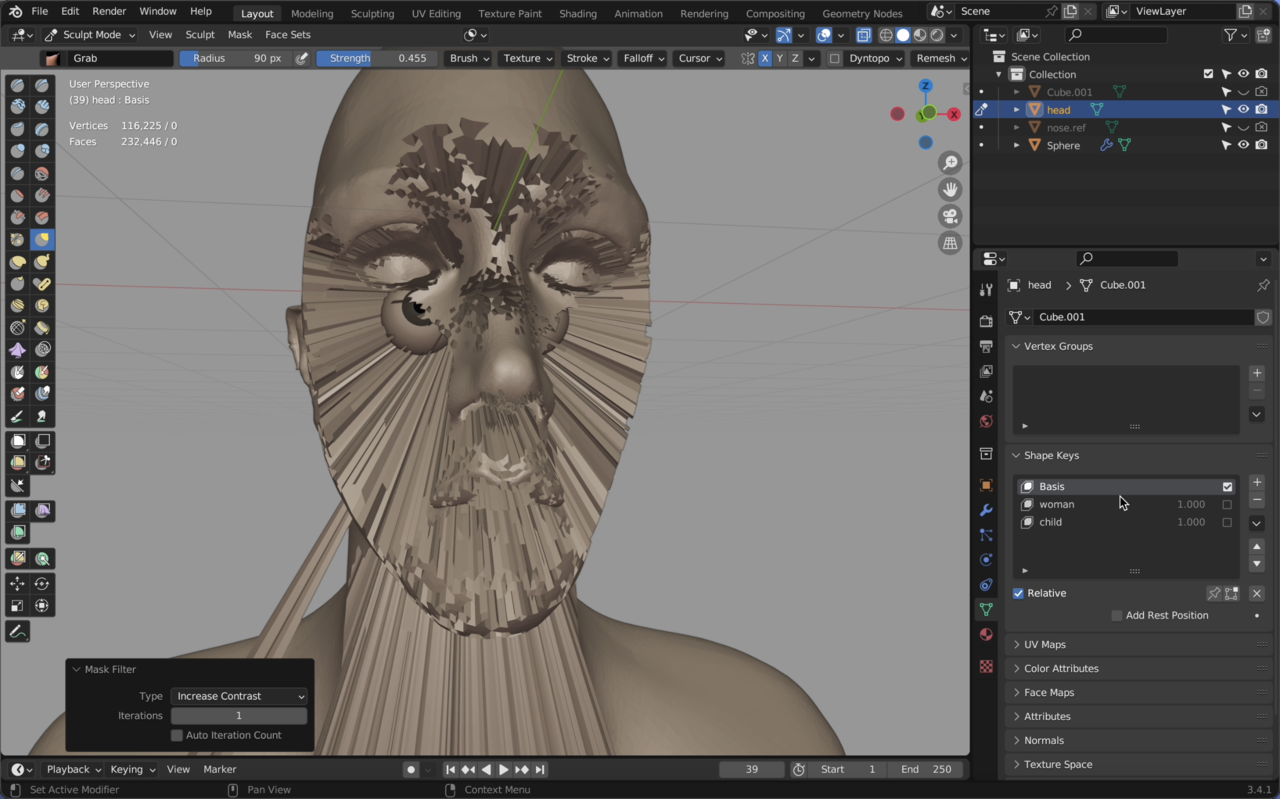Open the Face Sets menu

[x=287, y=34]
